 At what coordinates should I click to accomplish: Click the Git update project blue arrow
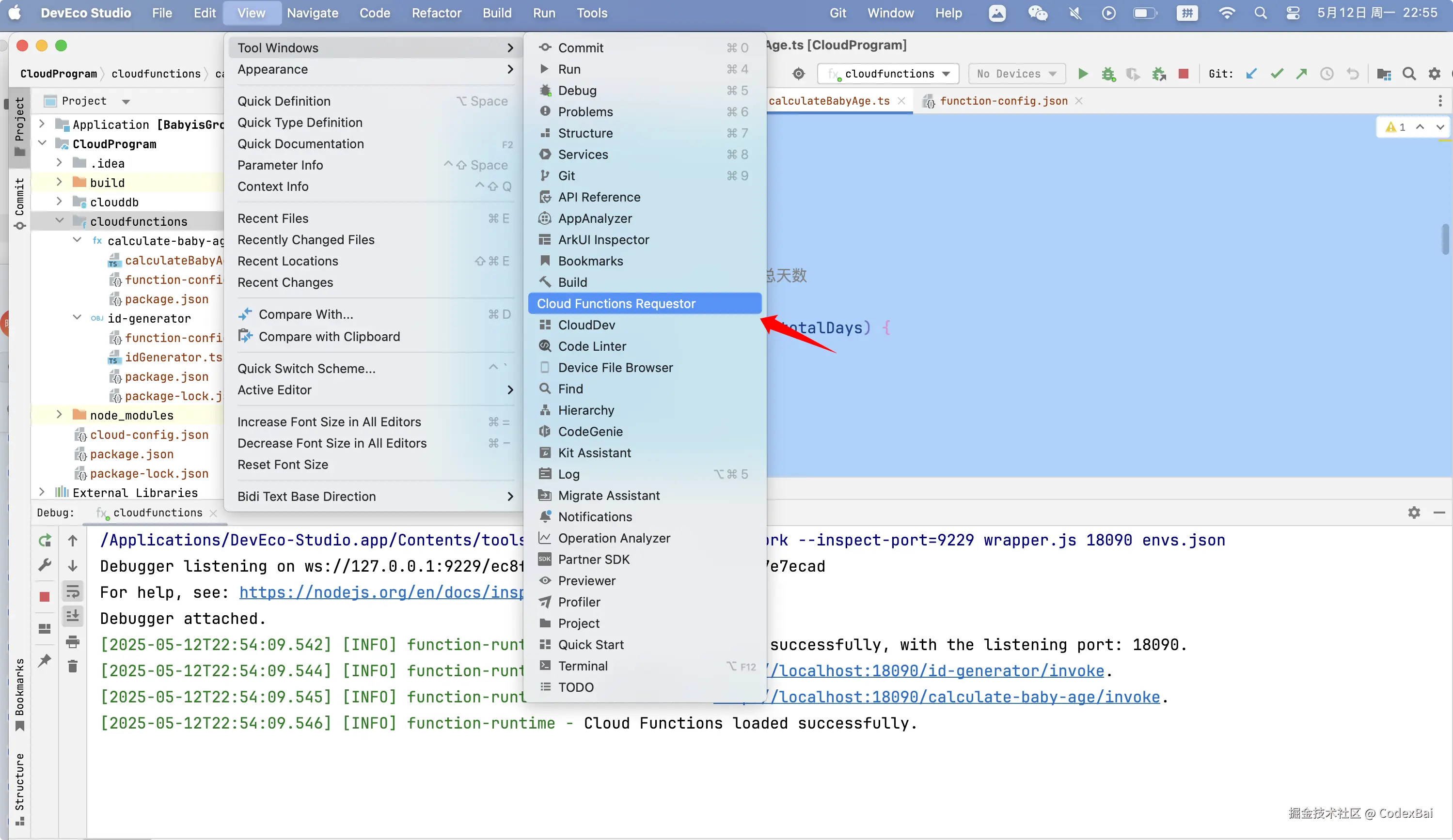[1251, 74]
